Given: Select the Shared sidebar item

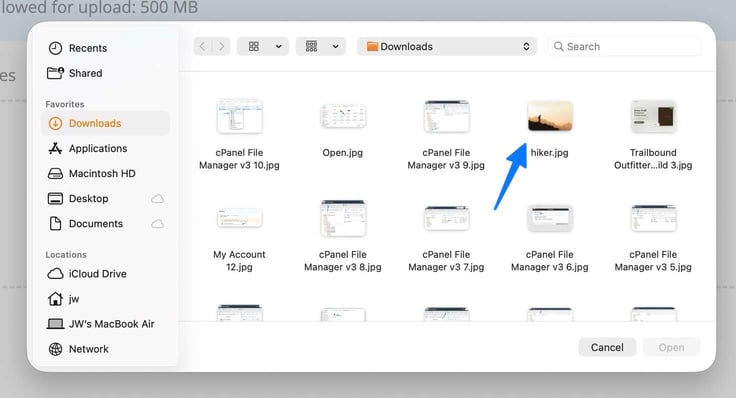Looking at the screenshot, I should click(x=106, y=73).
